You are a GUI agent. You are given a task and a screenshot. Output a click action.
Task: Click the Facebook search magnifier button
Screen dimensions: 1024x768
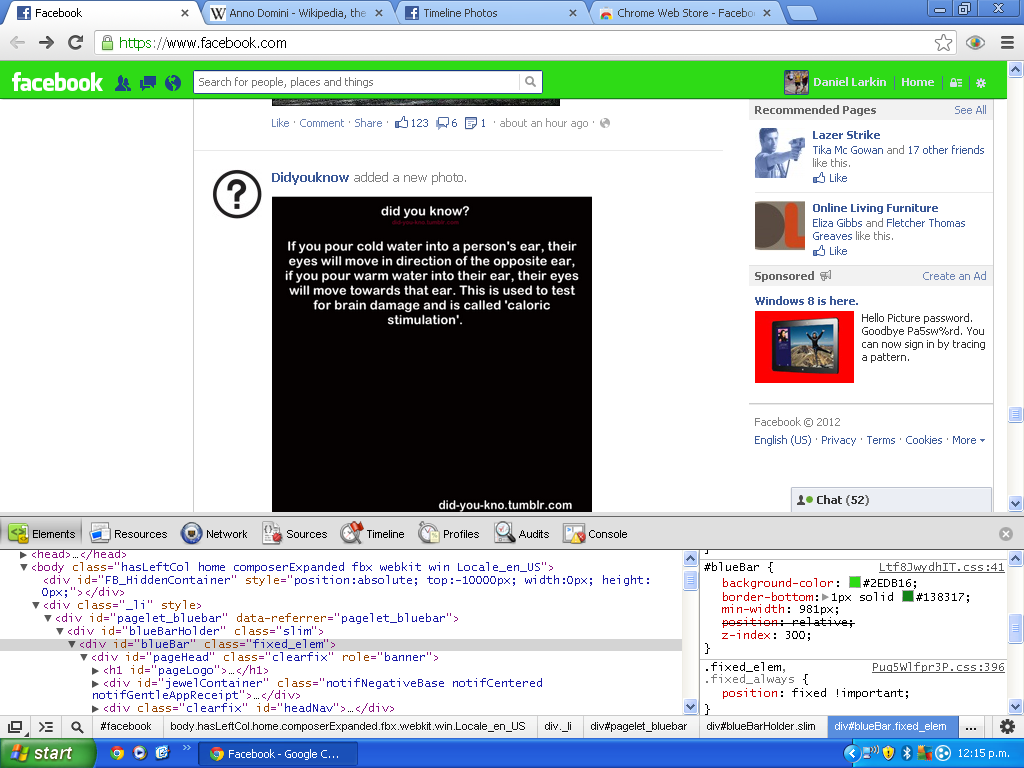pos(530,82)
